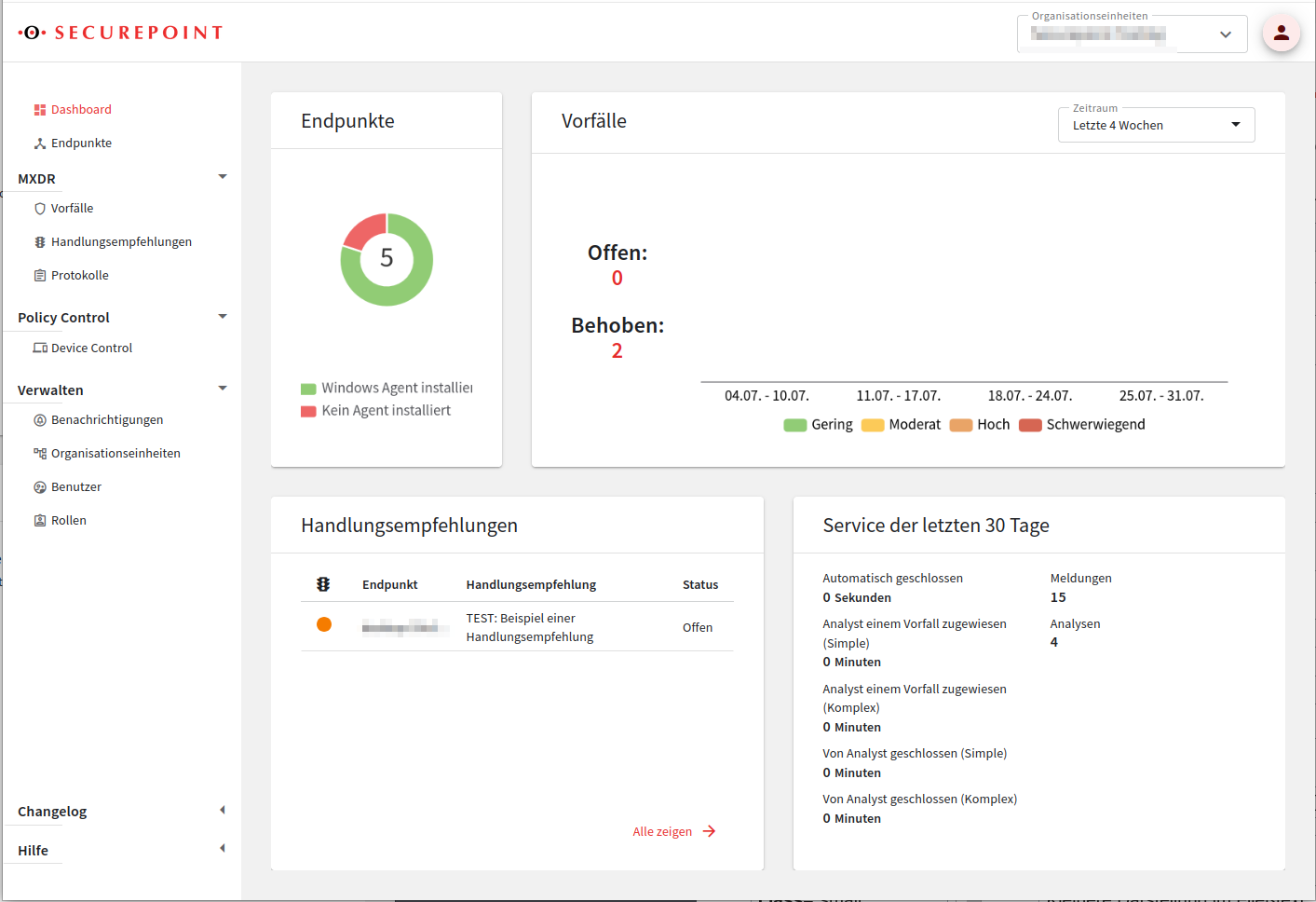
Task: Toggle 'Windows Agent installiert' legend entry
Action: click(x=387, y=389)
